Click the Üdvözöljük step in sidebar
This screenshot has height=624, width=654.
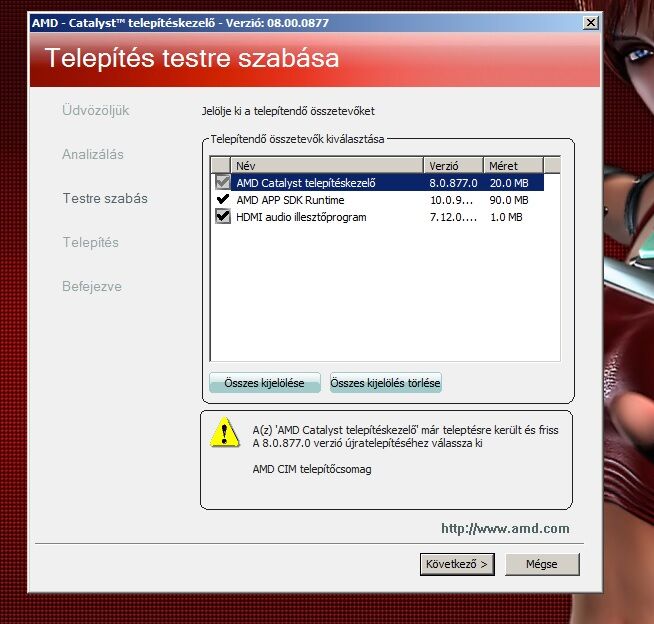(96, 111)
